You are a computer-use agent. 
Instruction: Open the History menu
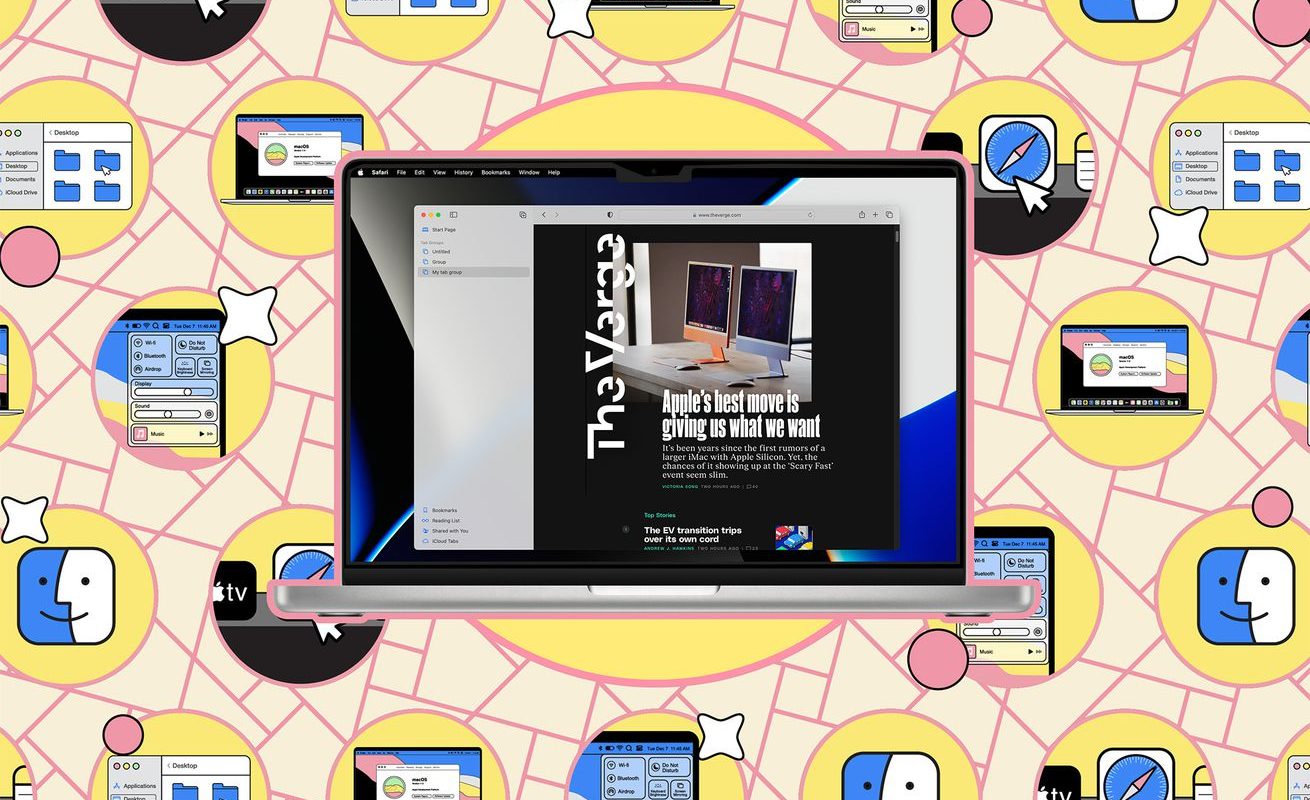[x=463, y=172]
